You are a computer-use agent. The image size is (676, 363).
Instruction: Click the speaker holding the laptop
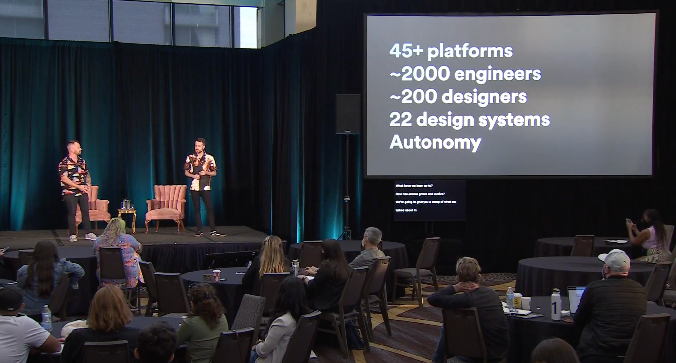click(x=202, y=187)
